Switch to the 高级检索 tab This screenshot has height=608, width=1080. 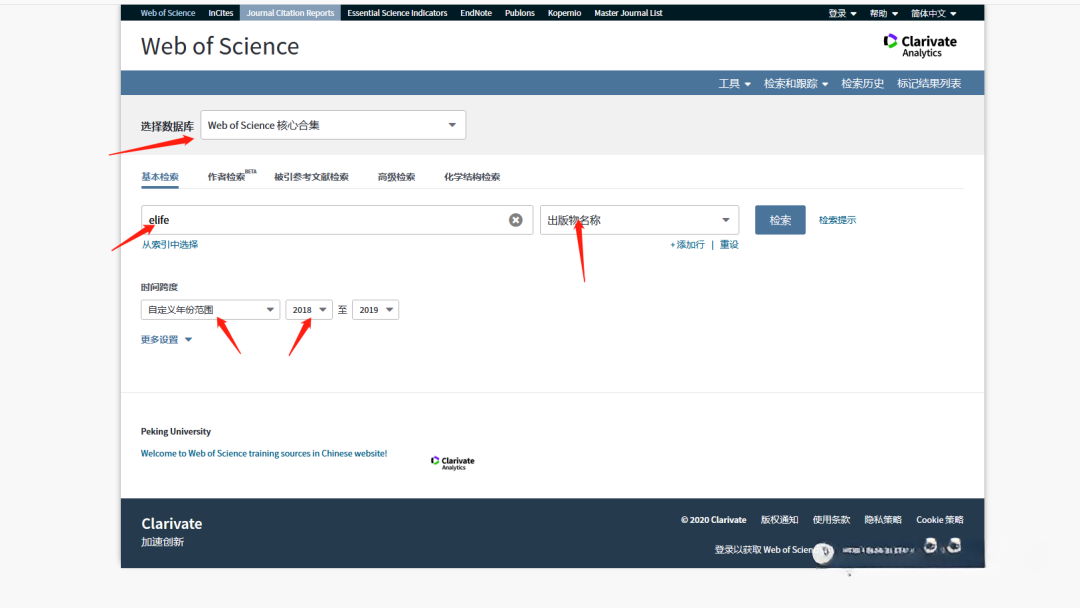pyautogui.click(x=396, y=177)
